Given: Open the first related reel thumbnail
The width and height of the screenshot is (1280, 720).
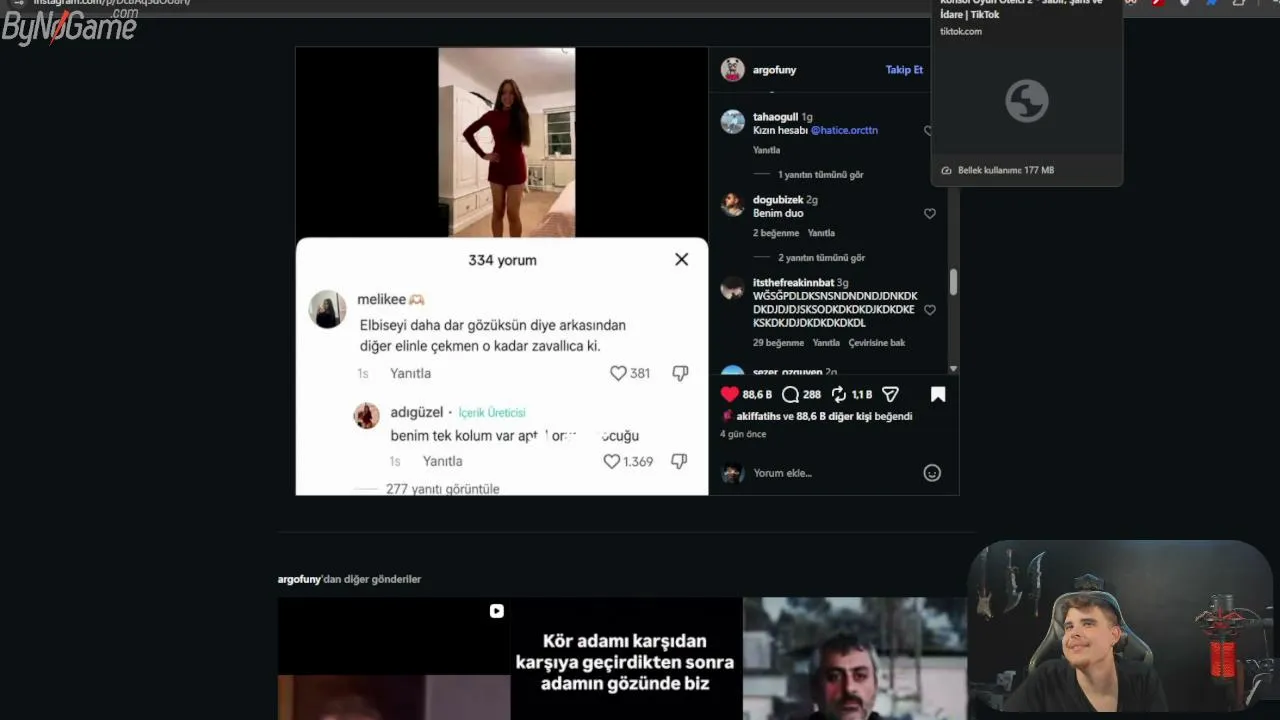Looking at the screenshot, I should 394,658.
